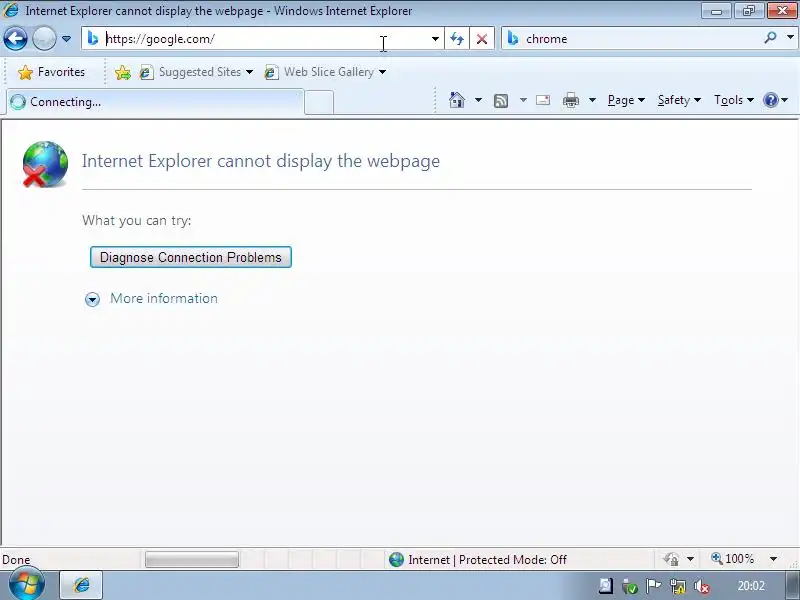Click Diagnose Connection Problems button
Viewport: 800px width, 600px height.
tap(191, 257)
